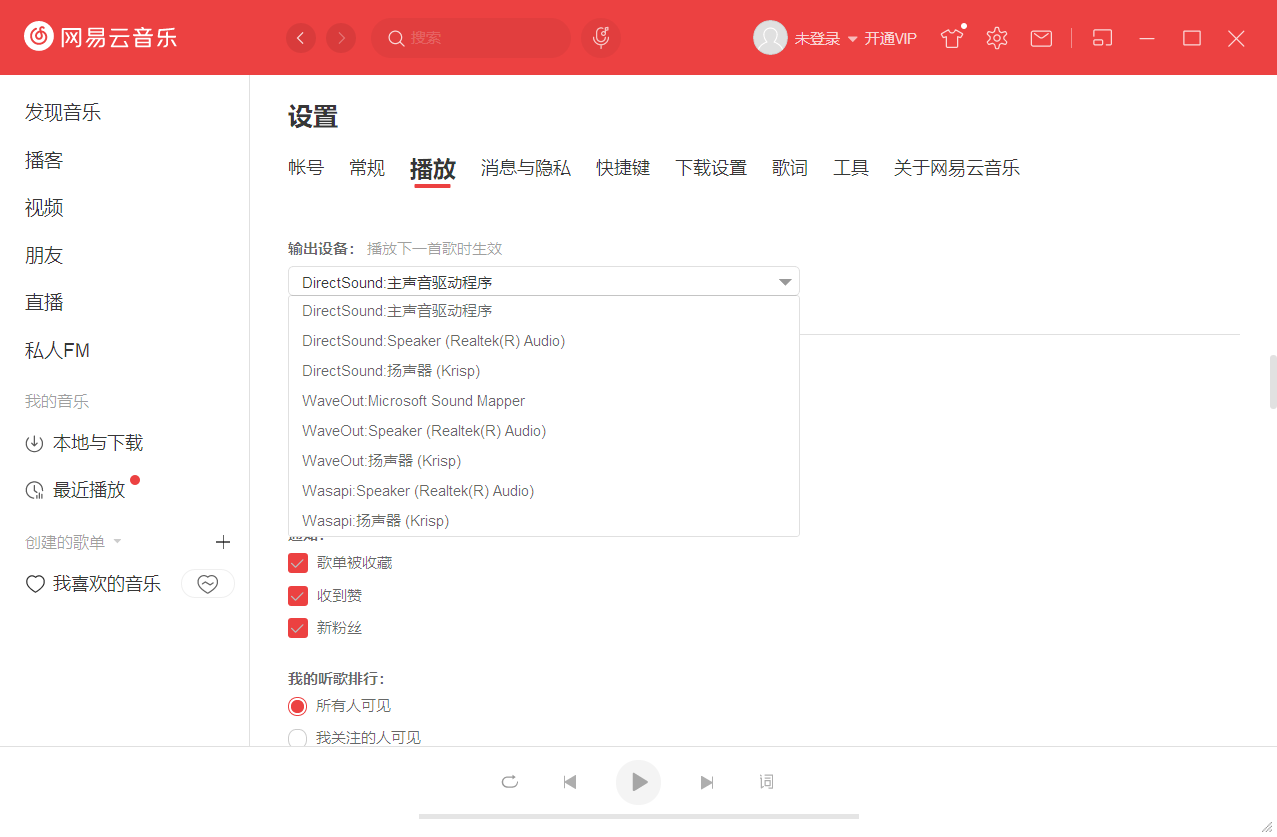This screenshot has height=837, width=1277.
Task: Select 所有人可见 radio button
Action: pyautogui.click(x=298, y=706)
